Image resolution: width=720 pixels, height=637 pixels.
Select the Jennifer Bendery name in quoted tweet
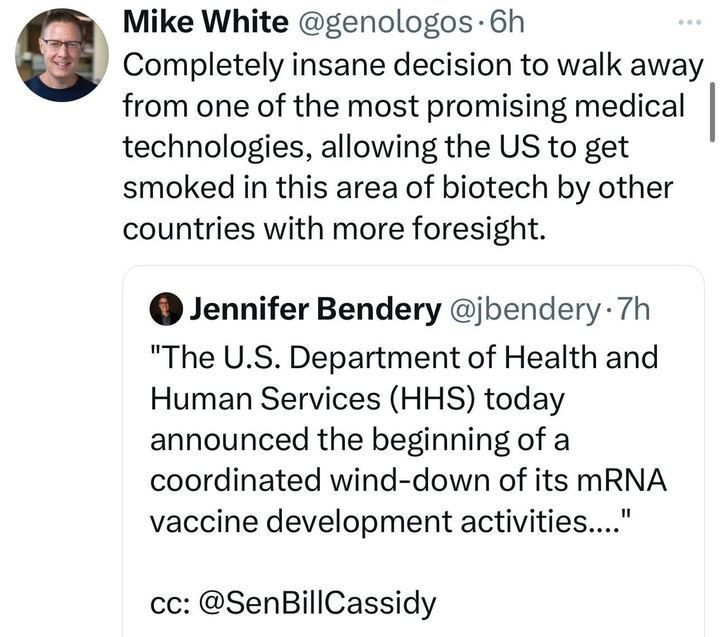tap(314, 310)
